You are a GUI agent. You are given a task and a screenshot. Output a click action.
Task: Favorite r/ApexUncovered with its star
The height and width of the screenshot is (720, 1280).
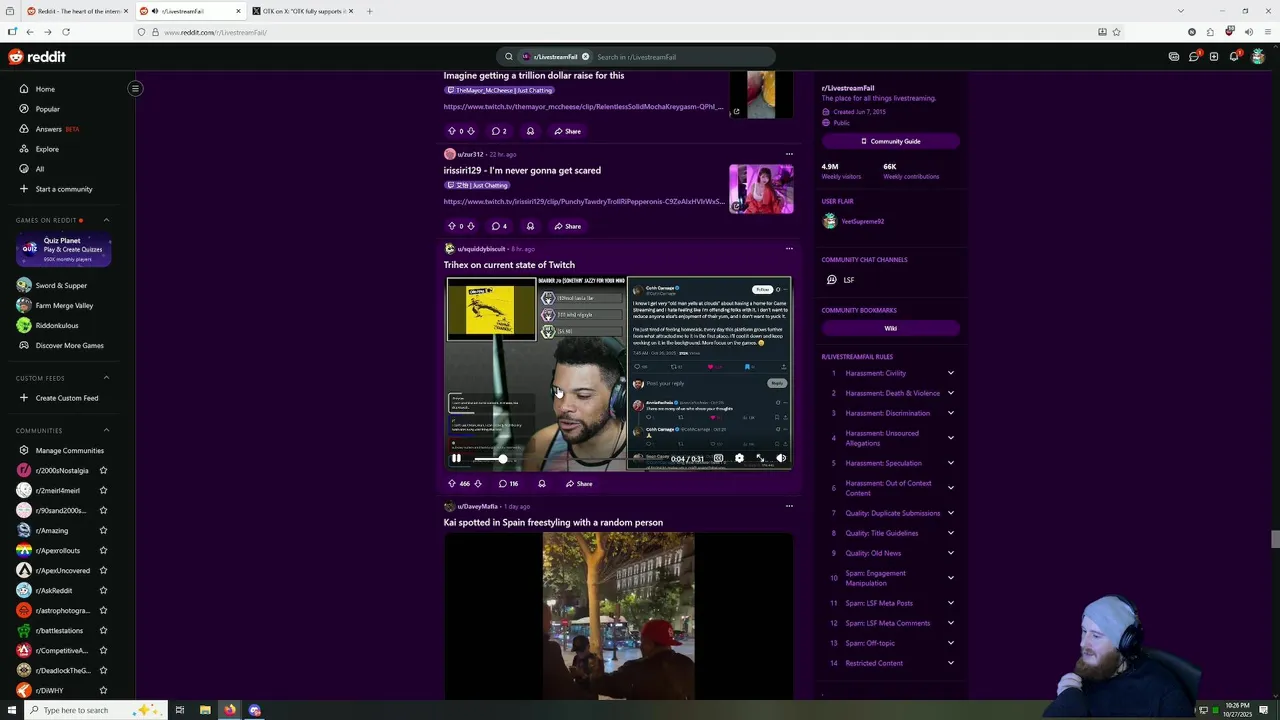pos(103,570)
